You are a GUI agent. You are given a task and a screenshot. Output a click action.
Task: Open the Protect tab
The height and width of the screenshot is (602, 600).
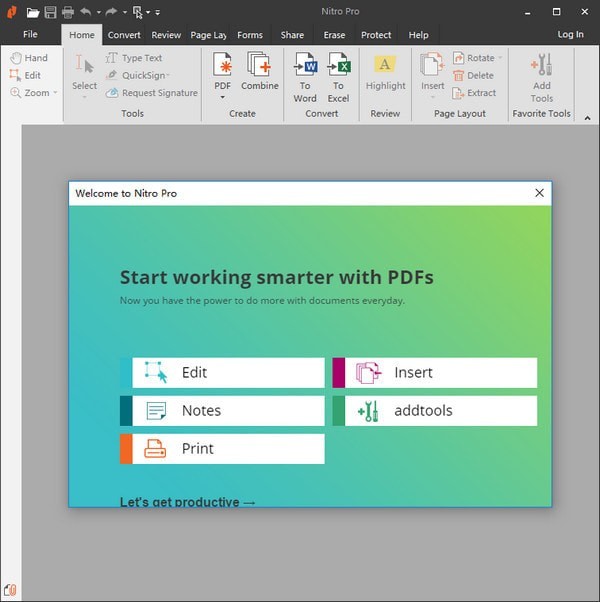(x=376, y=35)
